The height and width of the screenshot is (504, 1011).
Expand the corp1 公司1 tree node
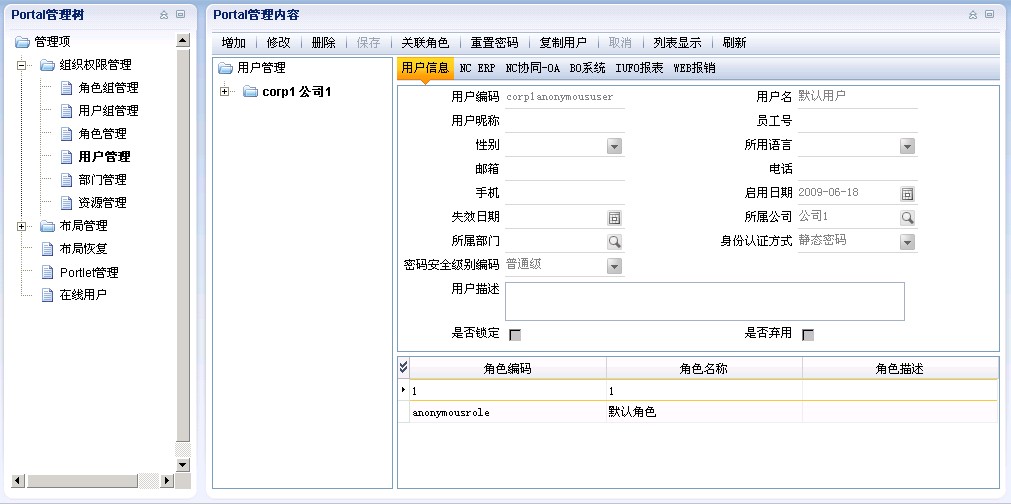(224, 92)
